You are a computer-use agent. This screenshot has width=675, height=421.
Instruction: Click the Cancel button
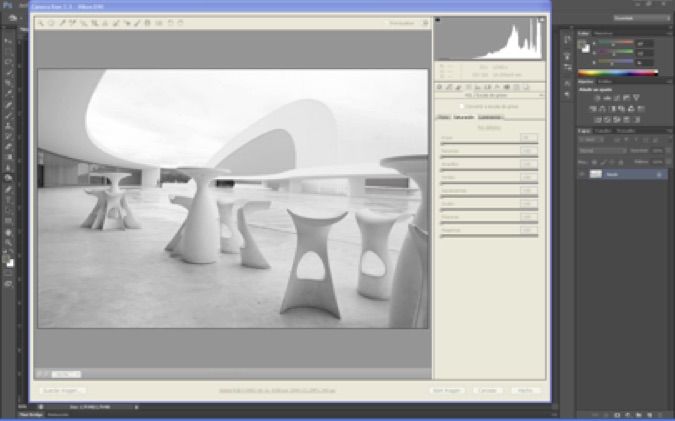[x=489, y=390]
